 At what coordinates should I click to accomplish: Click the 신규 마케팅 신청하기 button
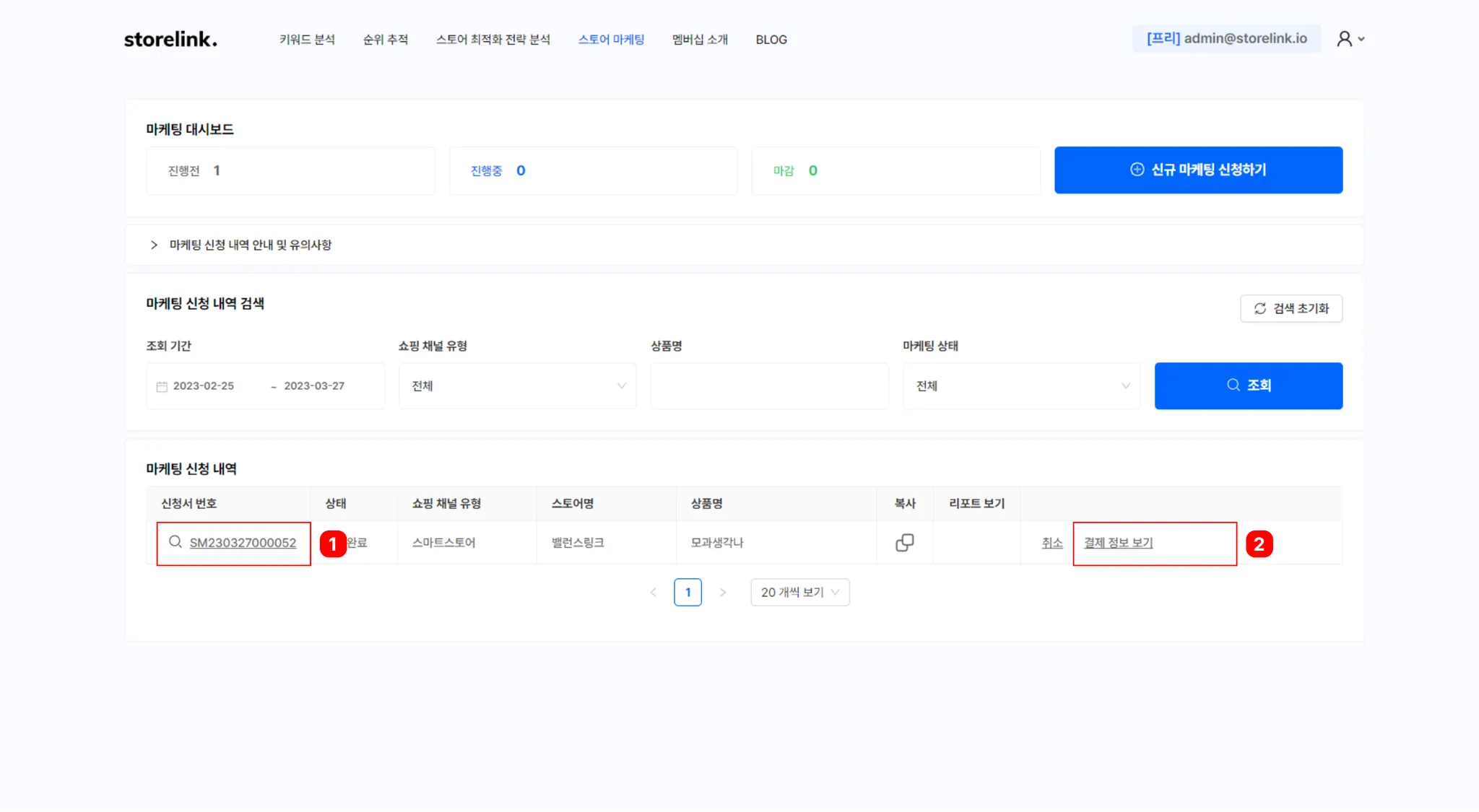[x=1198, y=170]
